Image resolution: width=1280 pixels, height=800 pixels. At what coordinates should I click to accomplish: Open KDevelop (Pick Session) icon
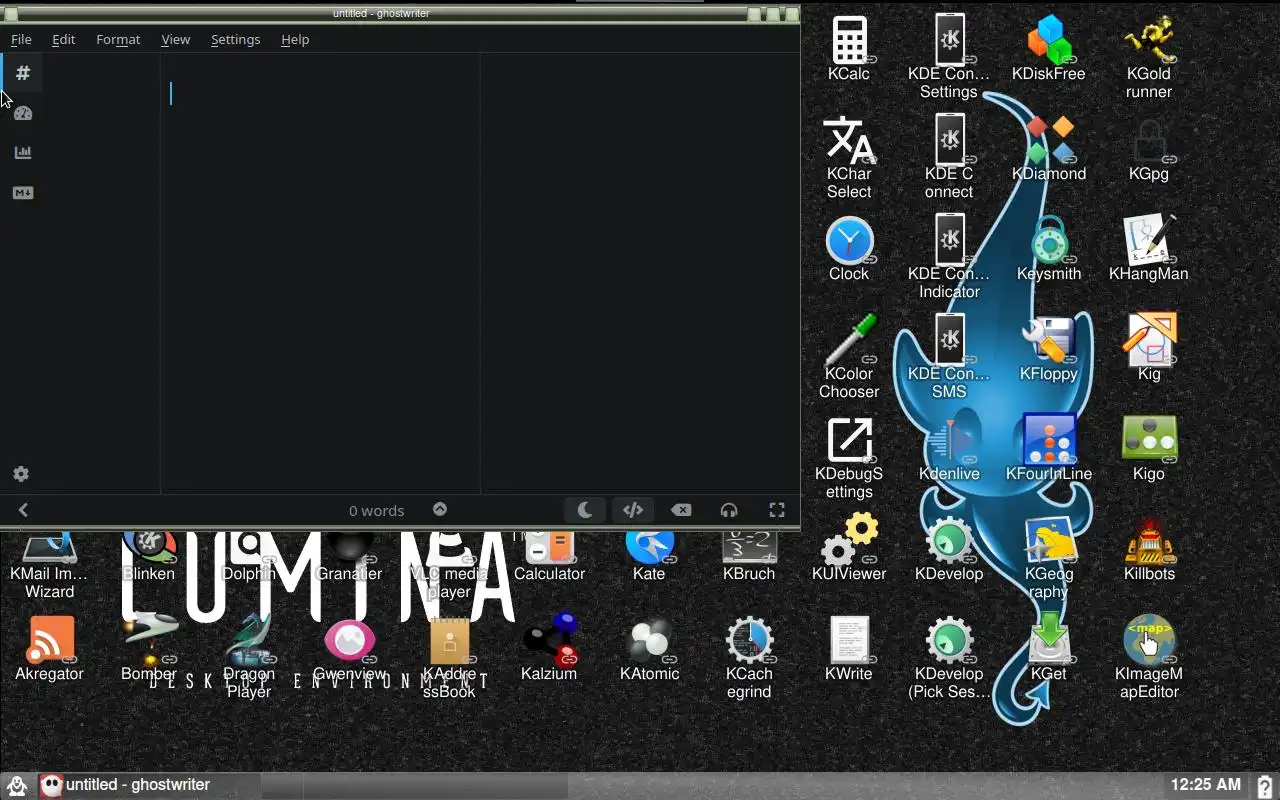point(949,657)
